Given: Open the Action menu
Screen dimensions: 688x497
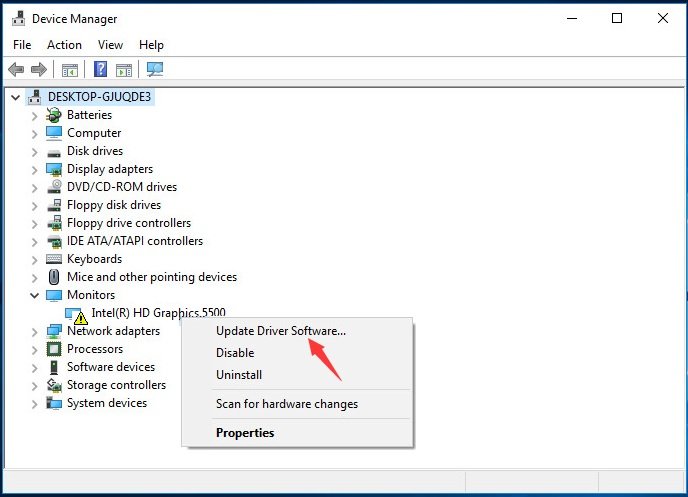Looking at the screenshot, I should point(64,45).
